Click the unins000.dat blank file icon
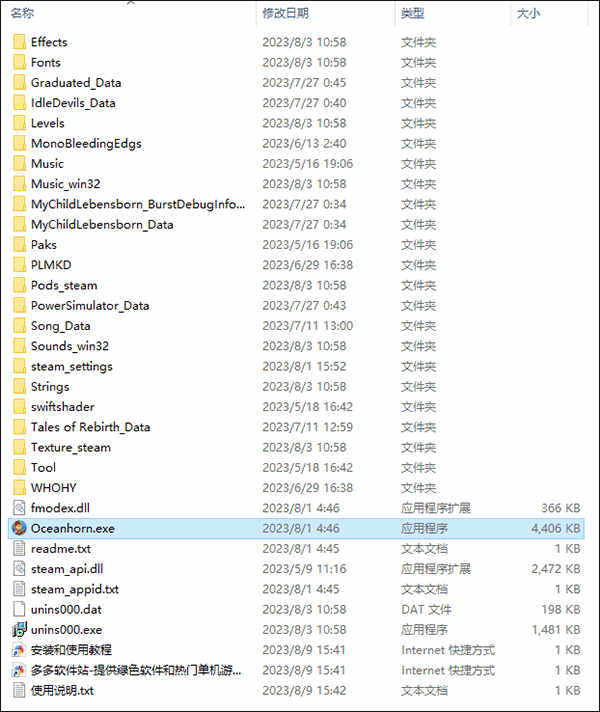Screen dimensions: 600x712 click(x=19, y=609)
